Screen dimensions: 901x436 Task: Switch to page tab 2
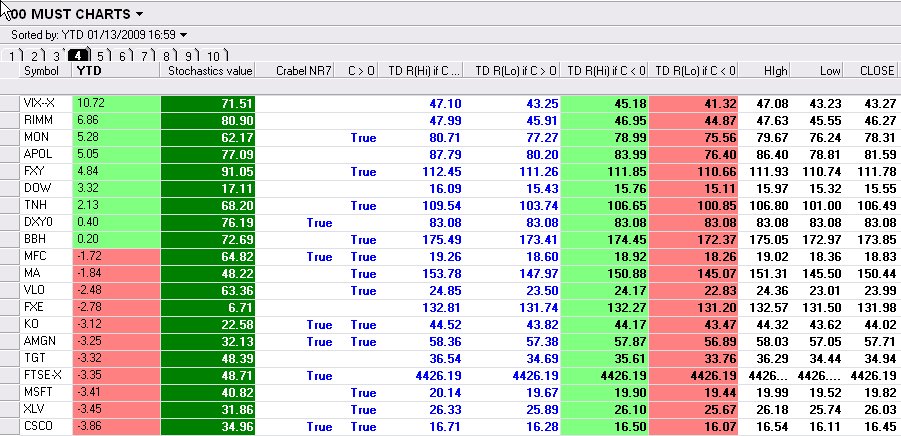pos(34,56)
